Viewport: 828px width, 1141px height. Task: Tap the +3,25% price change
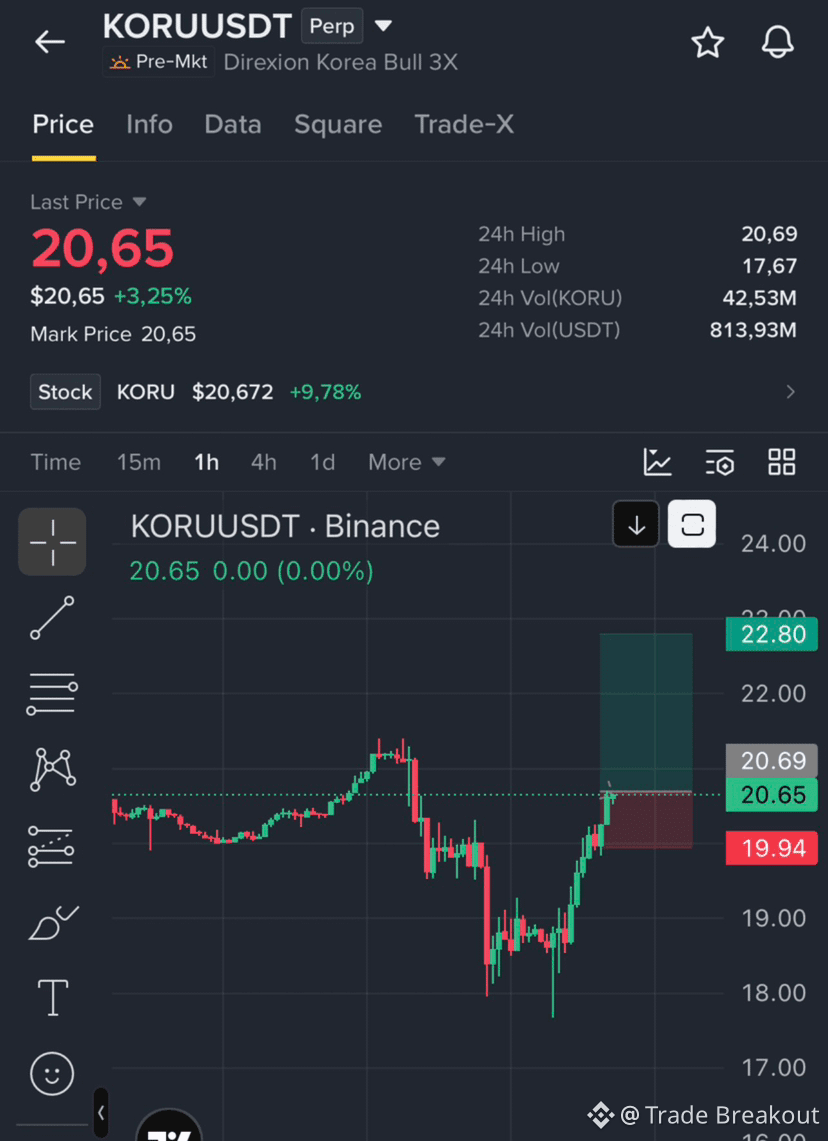(153, 296)
